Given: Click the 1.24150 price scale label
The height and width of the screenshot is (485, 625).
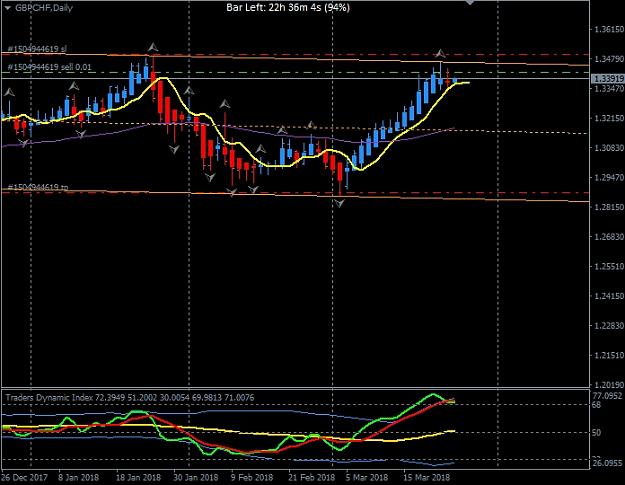Looking at the screenshot, I should pos(608,296).
